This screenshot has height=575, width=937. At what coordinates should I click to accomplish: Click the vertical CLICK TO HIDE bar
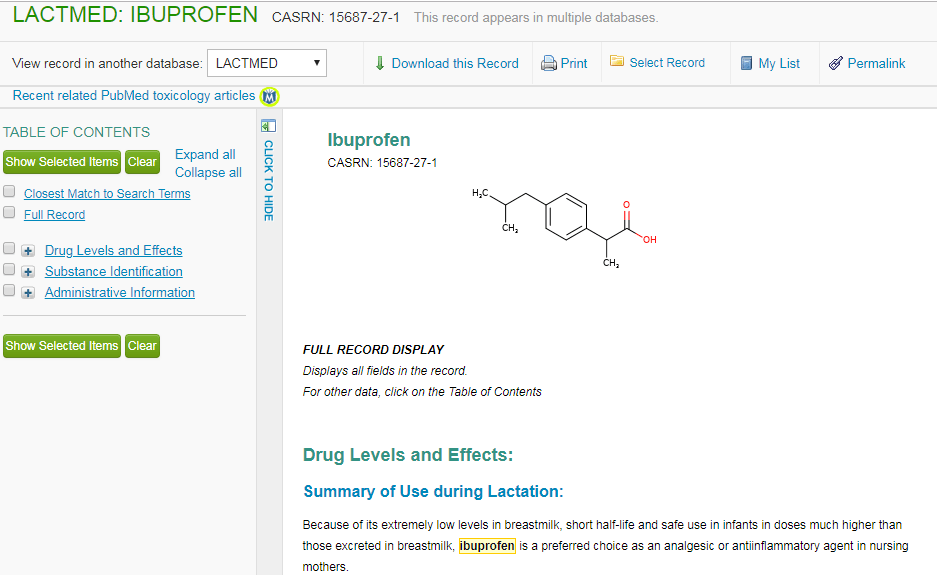point(268,181)
